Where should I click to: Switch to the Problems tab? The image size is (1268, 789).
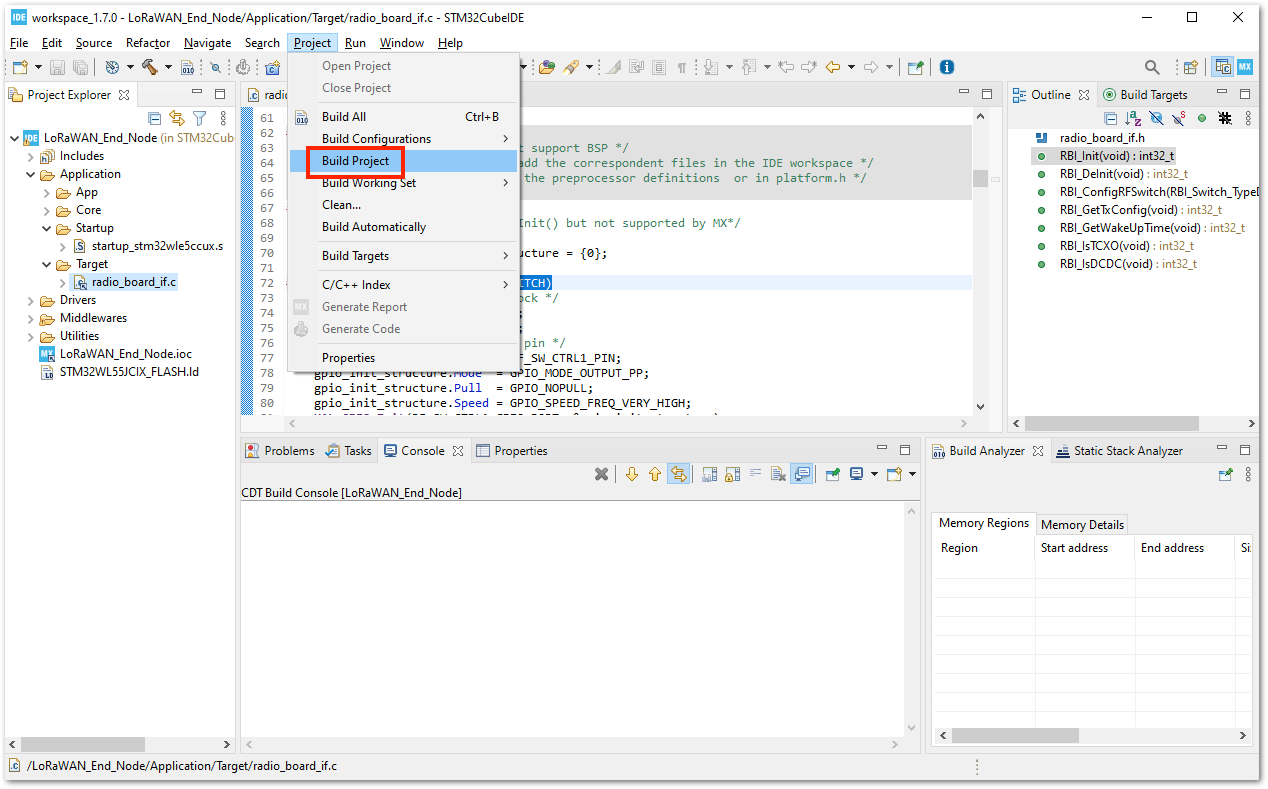[x=280, y=451]
